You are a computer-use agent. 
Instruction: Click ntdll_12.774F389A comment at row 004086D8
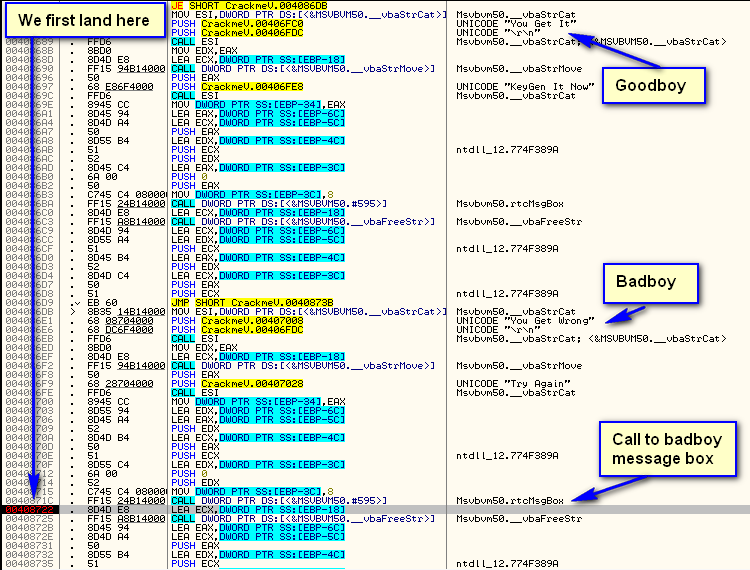(507, 294)
